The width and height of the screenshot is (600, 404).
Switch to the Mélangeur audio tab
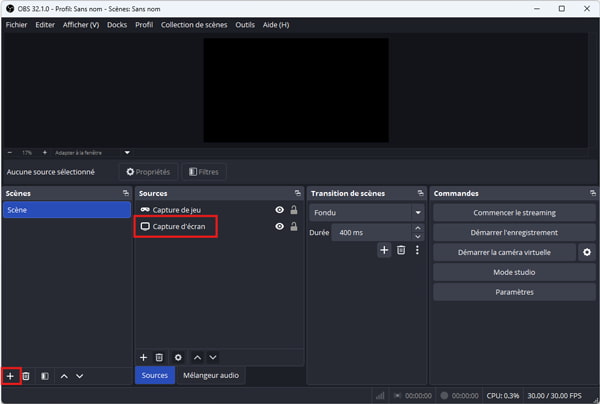pyautogui.click(x=211, y=375)
